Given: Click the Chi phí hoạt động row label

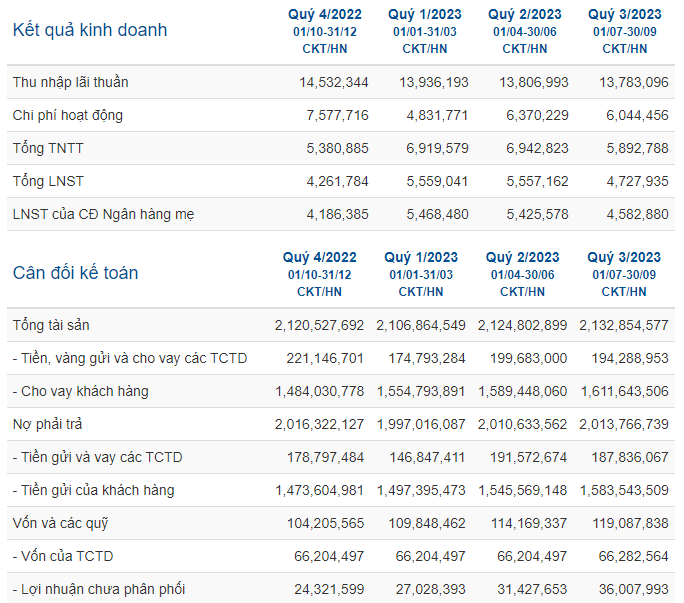Looking at the screenshot, I should point(68,115).
